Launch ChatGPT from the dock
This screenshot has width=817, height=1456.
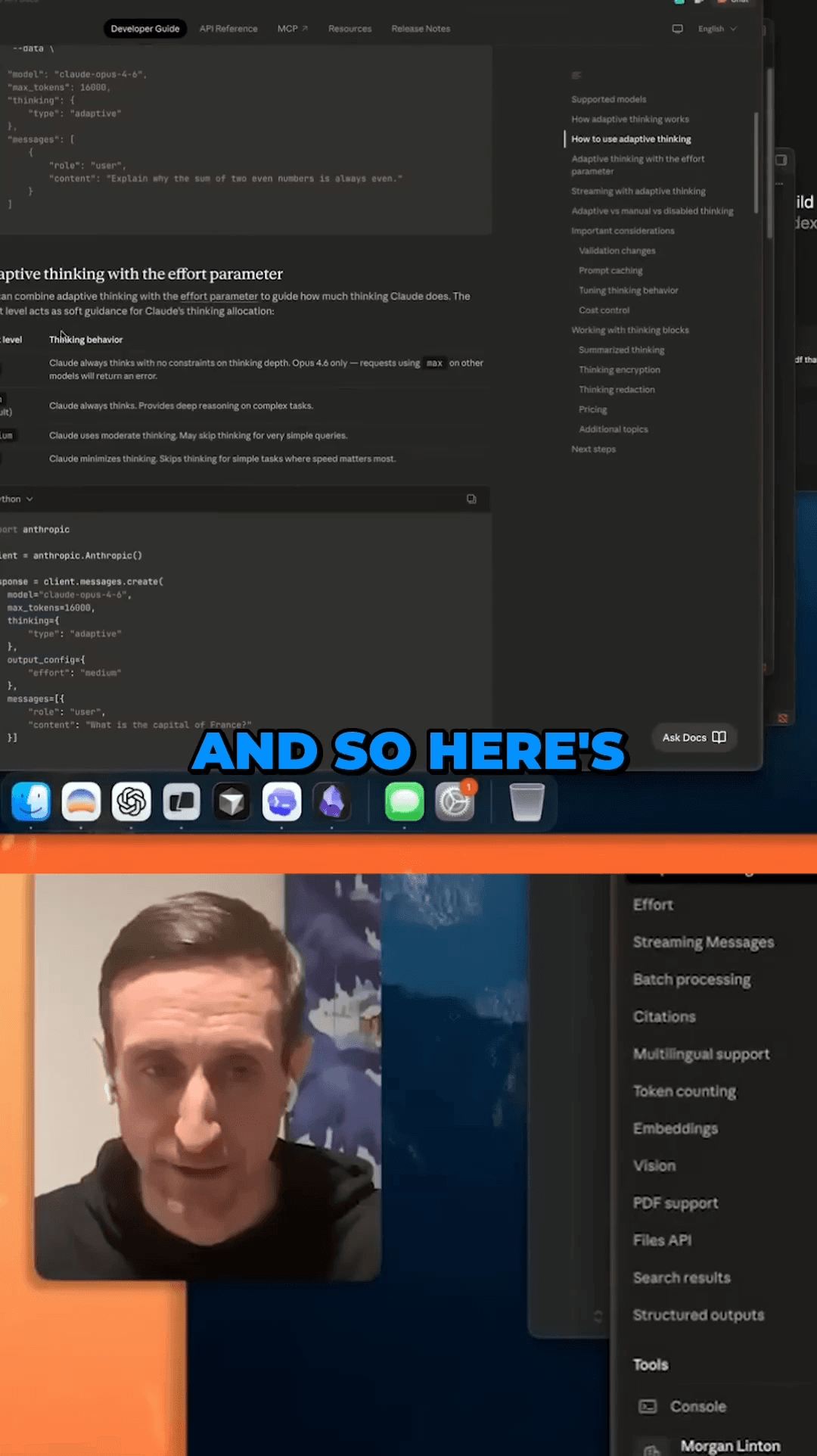point(132,801)
